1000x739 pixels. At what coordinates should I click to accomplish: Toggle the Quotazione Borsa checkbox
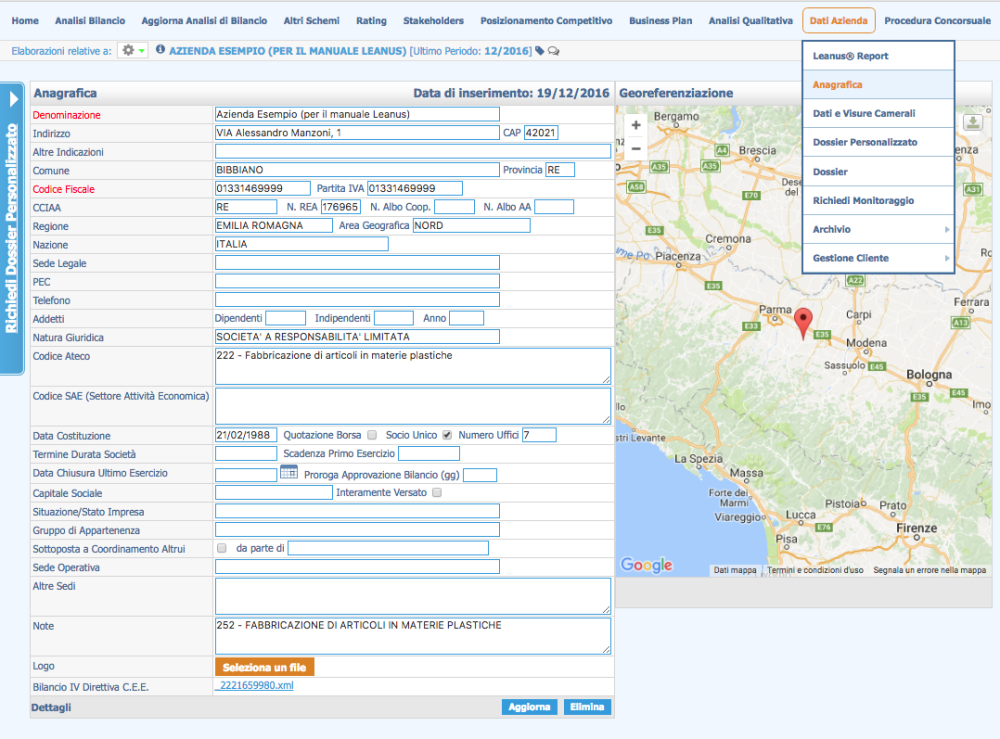click(372, 435)
